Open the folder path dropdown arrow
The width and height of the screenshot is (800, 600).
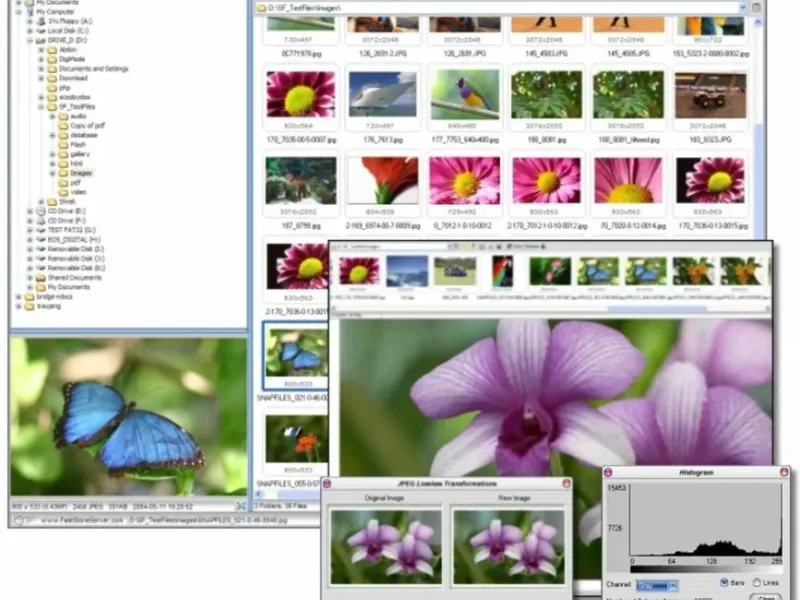click(x=743, y=8)
